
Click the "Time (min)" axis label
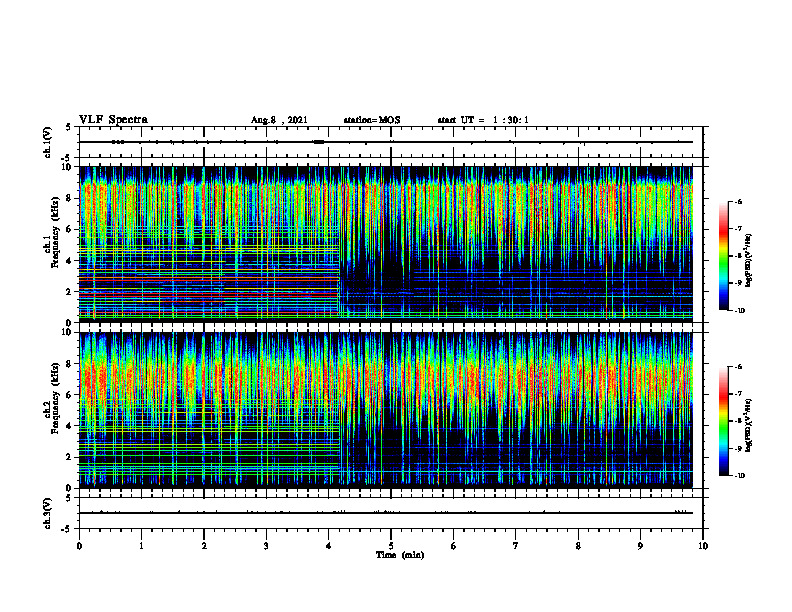coord(400,555)
